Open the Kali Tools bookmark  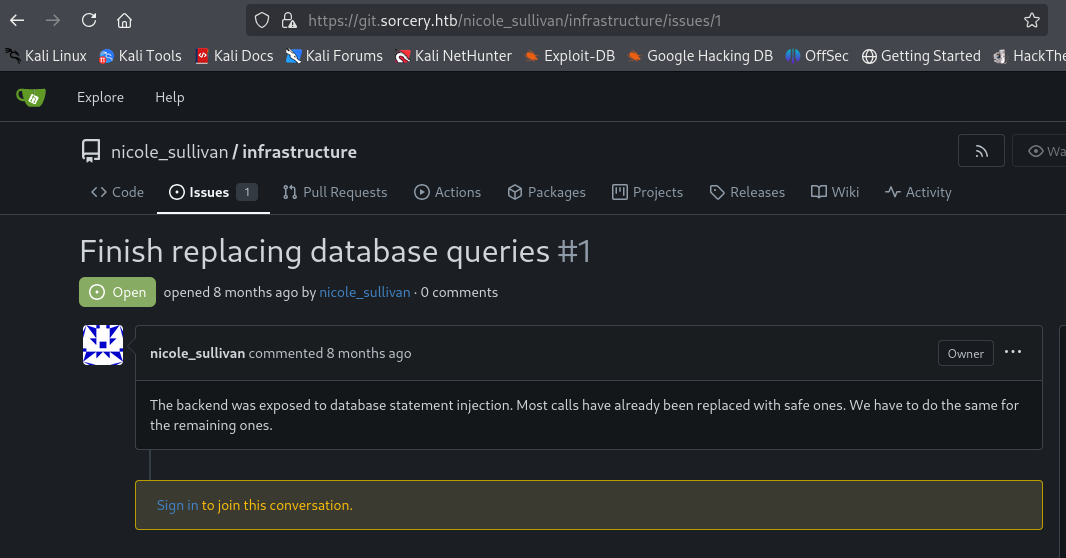coord(140,56)
